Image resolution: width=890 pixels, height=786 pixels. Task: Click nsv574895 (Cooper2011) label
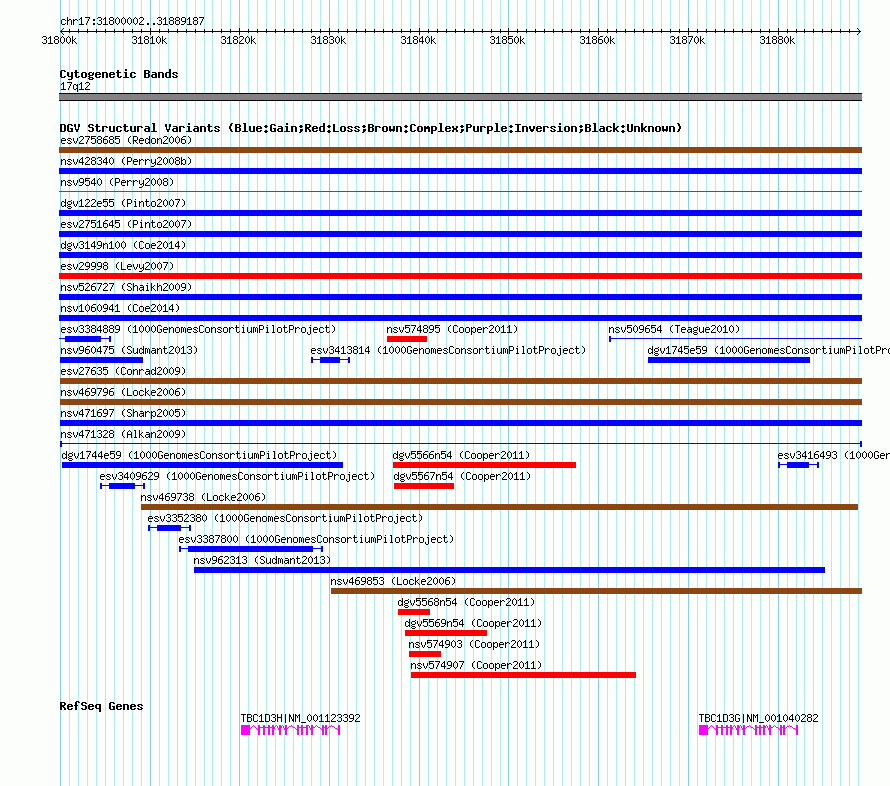[x=452, y=329]
